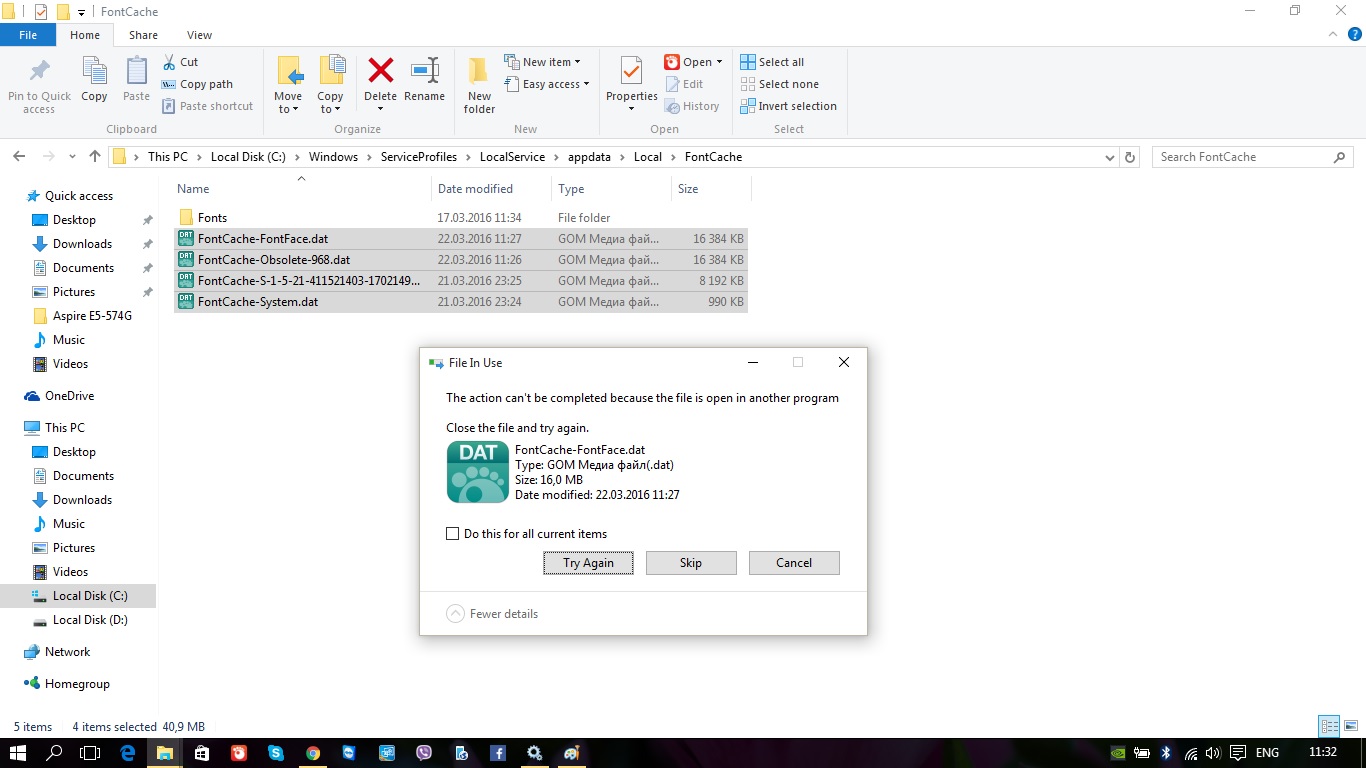Expand the Easy access dropdown
Image resolution: width=1366 pixels, height=768 pixels.
pyautogui.click(x=547, y=84)
